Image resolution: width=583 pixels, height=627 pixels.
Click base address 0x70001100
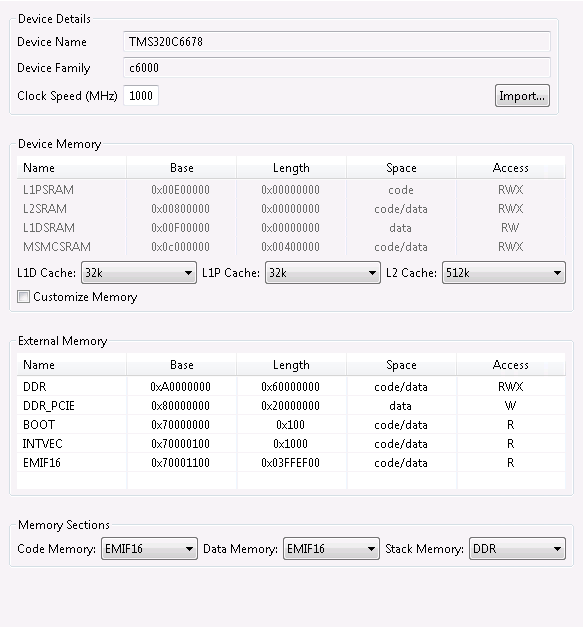(x=180, y=463)
